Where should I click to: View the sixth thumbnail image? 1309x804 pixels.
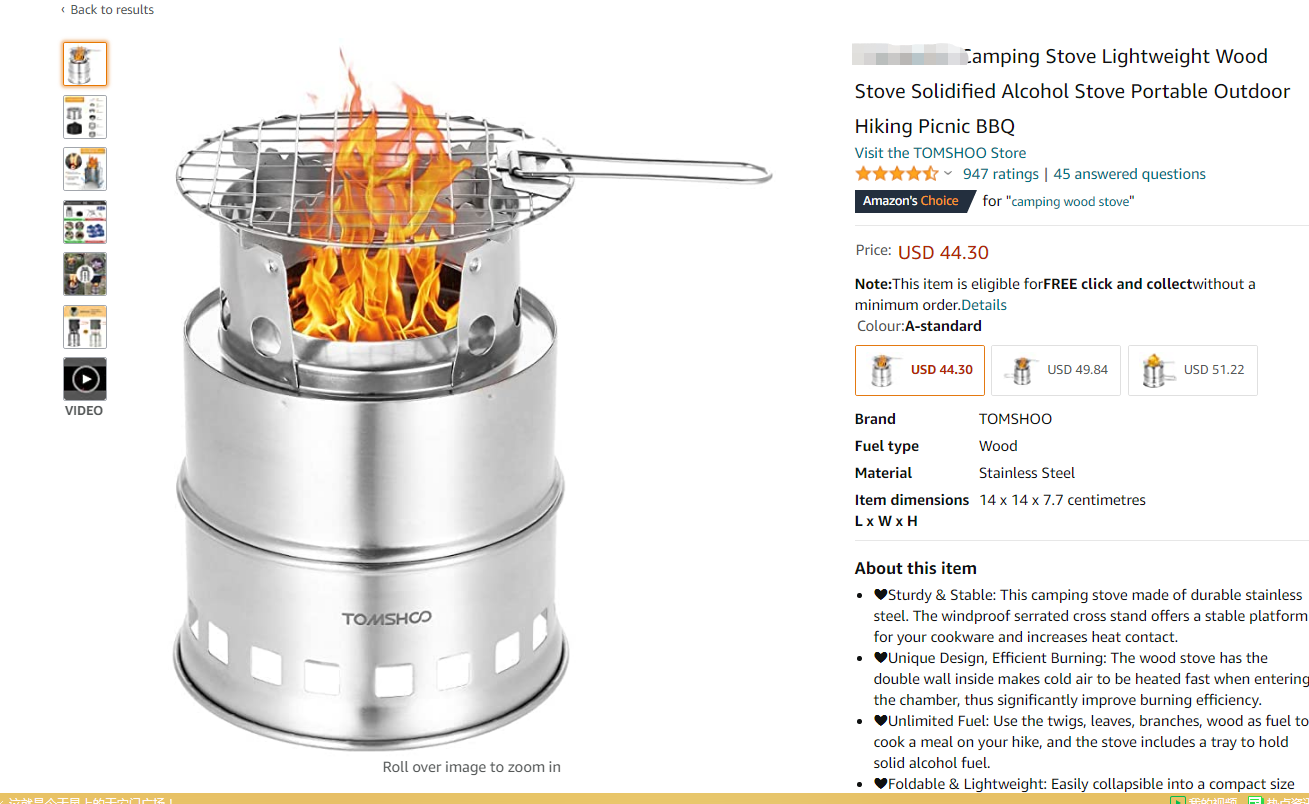pyautogui.click(x=85, y=327)
